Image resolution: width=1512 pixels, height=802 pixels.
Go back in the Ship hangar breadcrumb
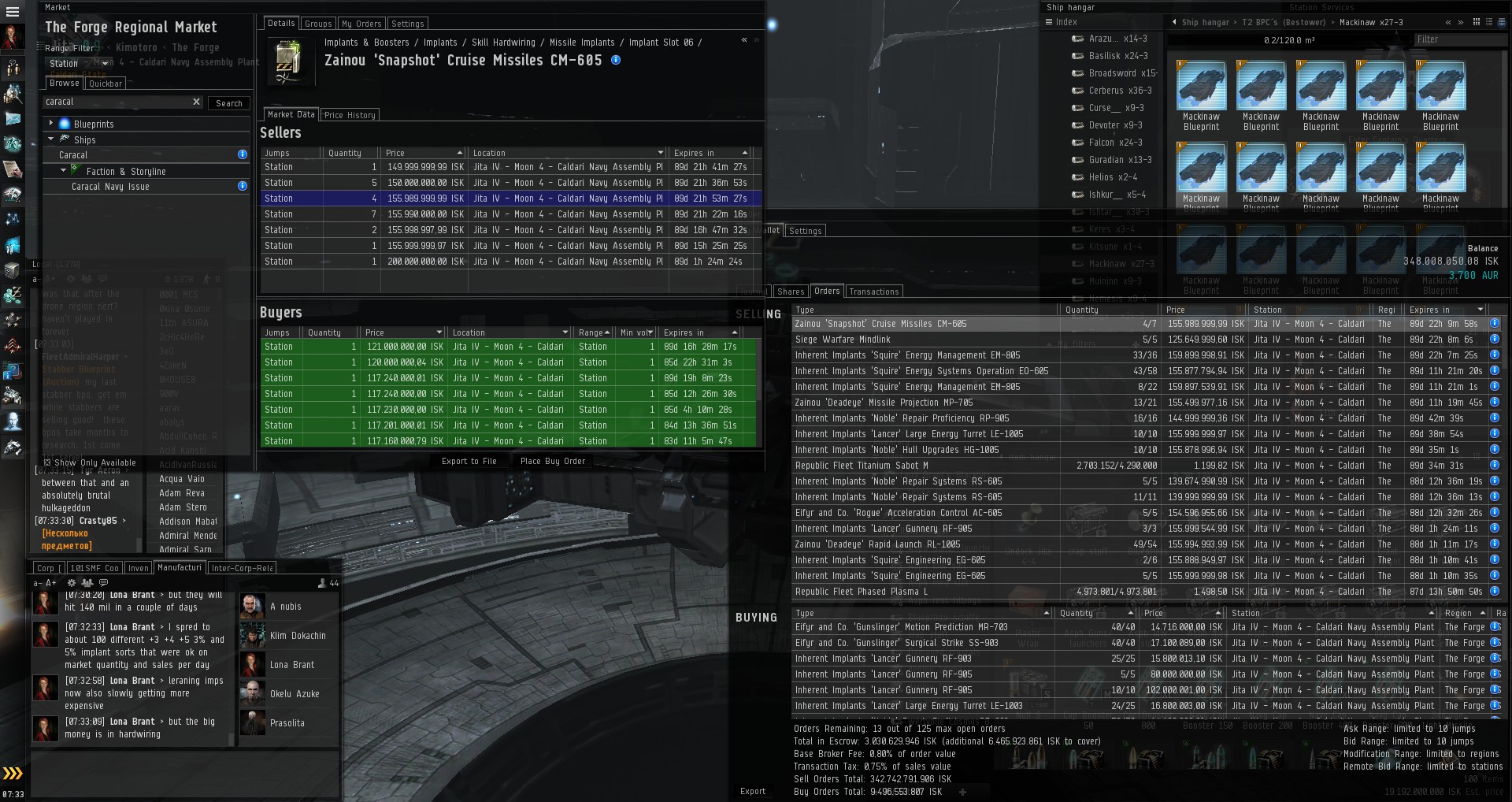[1175, 22]
